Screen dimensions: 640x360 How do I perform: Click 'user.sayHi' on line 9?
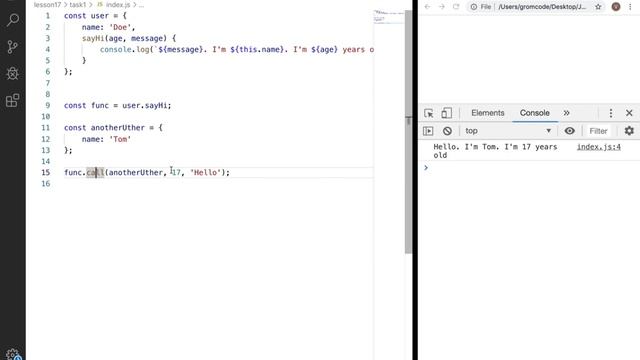coord(144,105)
